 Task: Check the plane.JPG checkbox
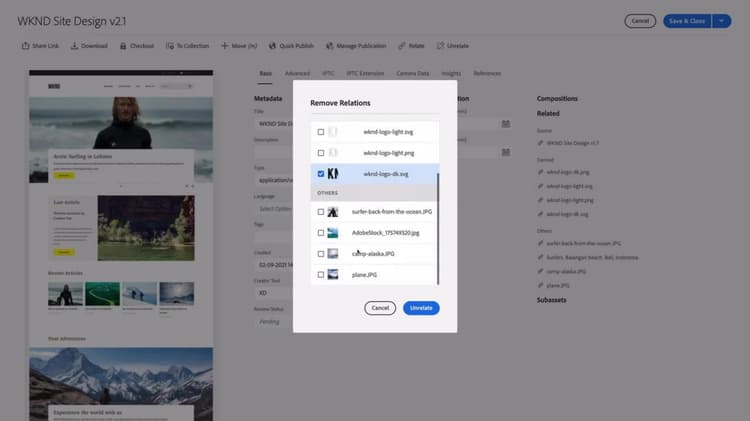pos(321,275)
